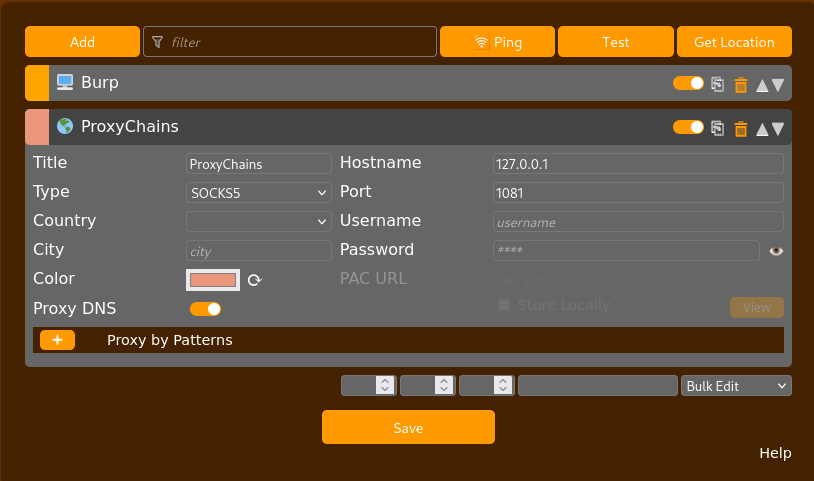Duplicate the ProxyChains proxy entry
Viewport: 814px width, 481px height.
pyautogui.click(x=717, y=128)
